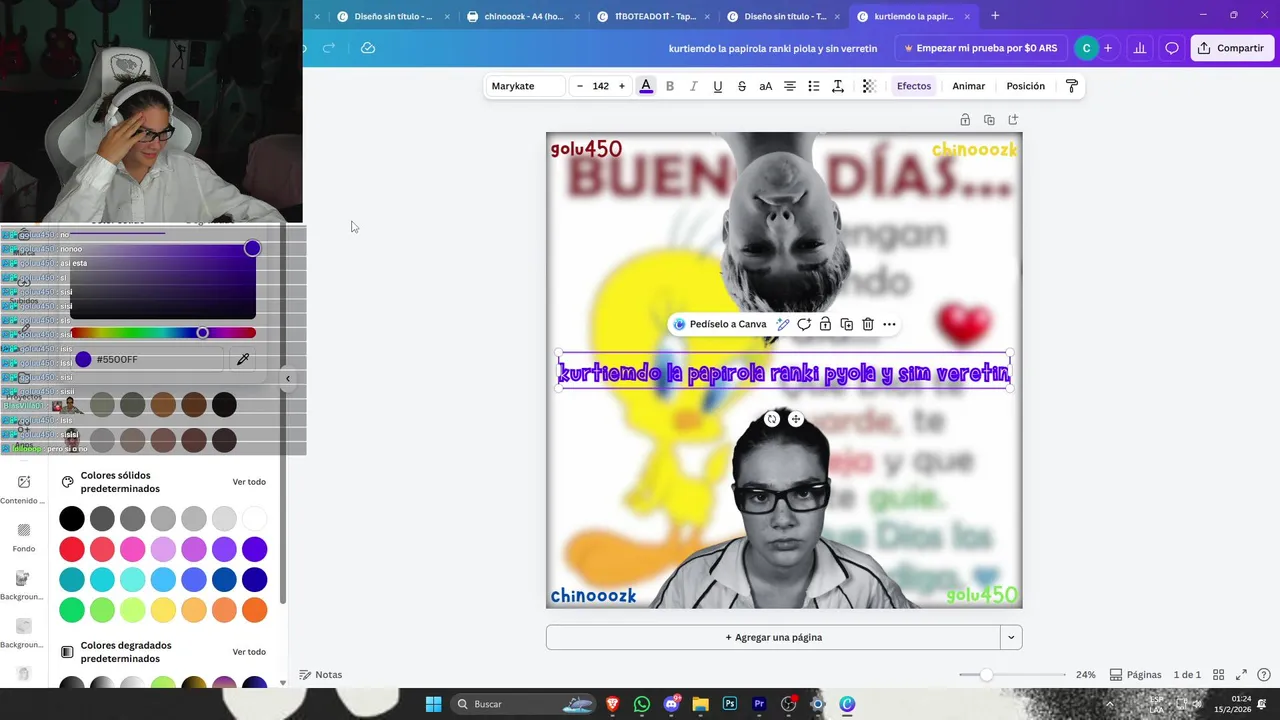Click the move handle below the text
1280x720 pixels.
click(796, 419)
